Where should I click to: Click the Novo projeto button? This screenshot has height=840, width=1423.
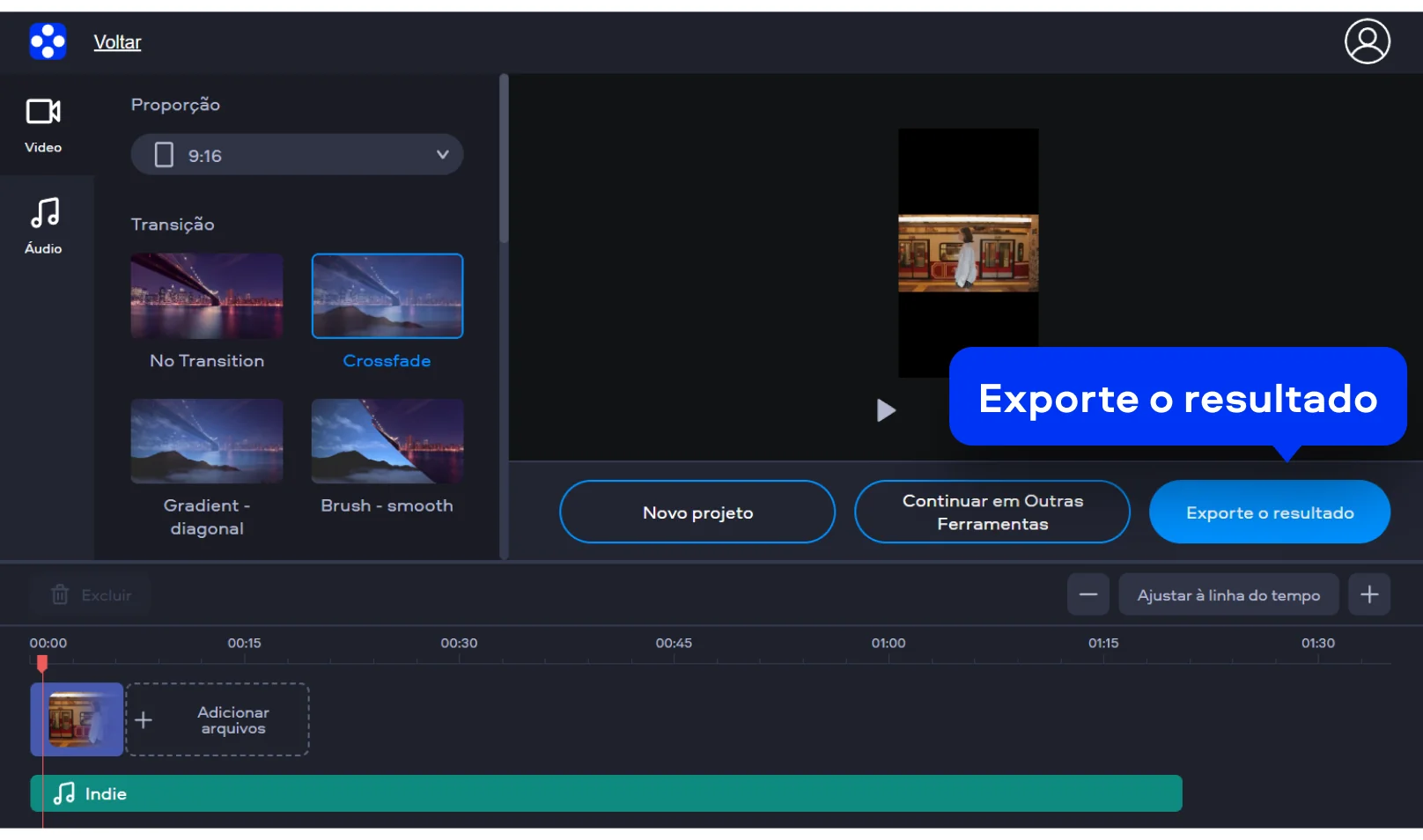697,512
